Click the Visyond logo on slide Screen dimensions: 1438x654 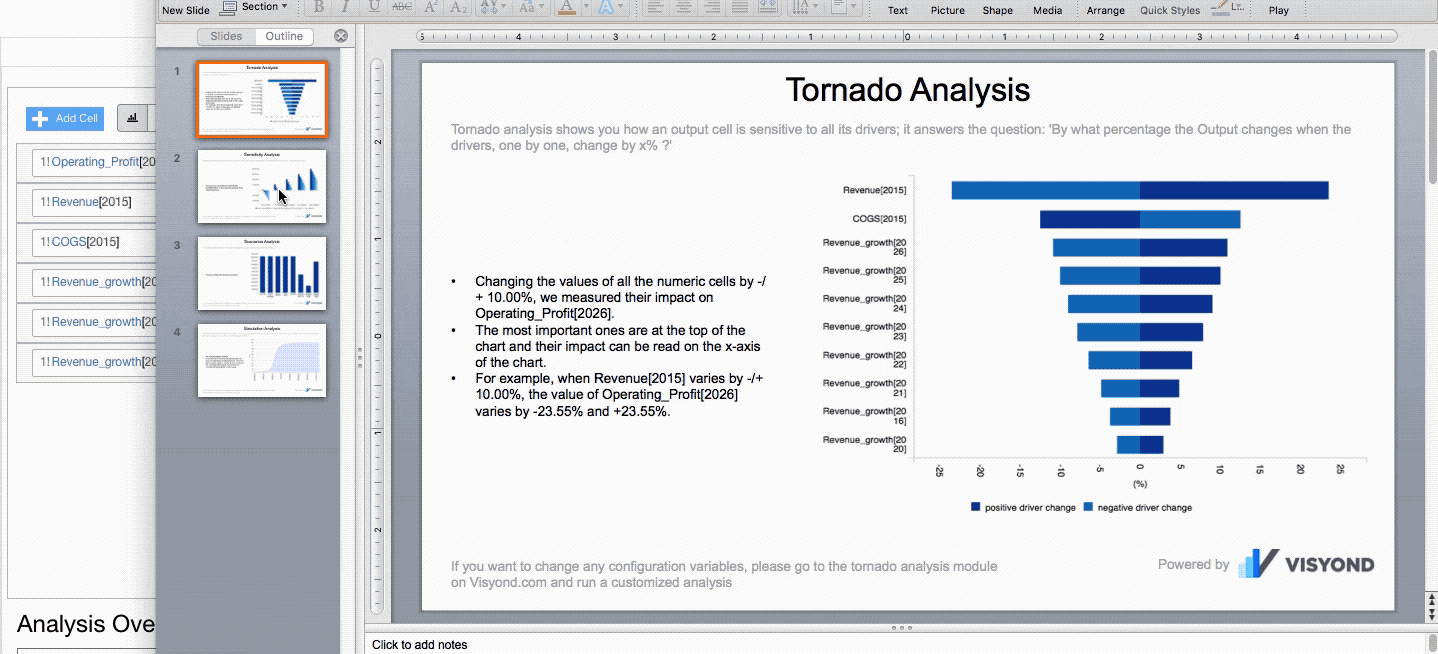click(1306, 564)
